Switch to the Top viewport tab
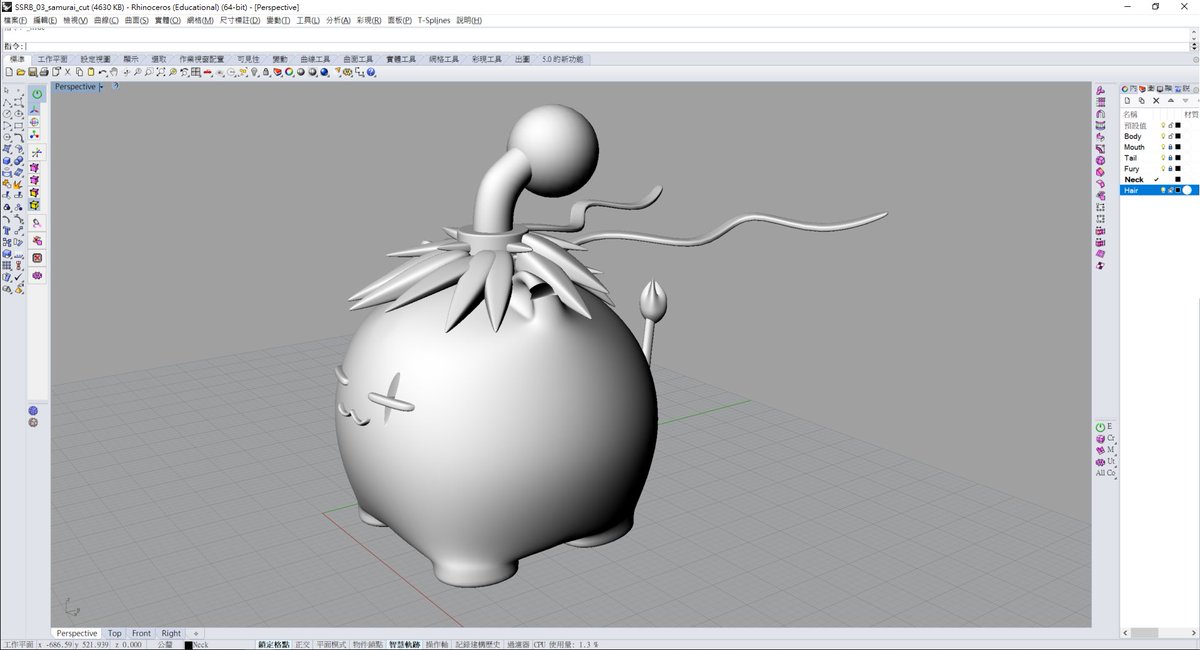 pos(115,633)
